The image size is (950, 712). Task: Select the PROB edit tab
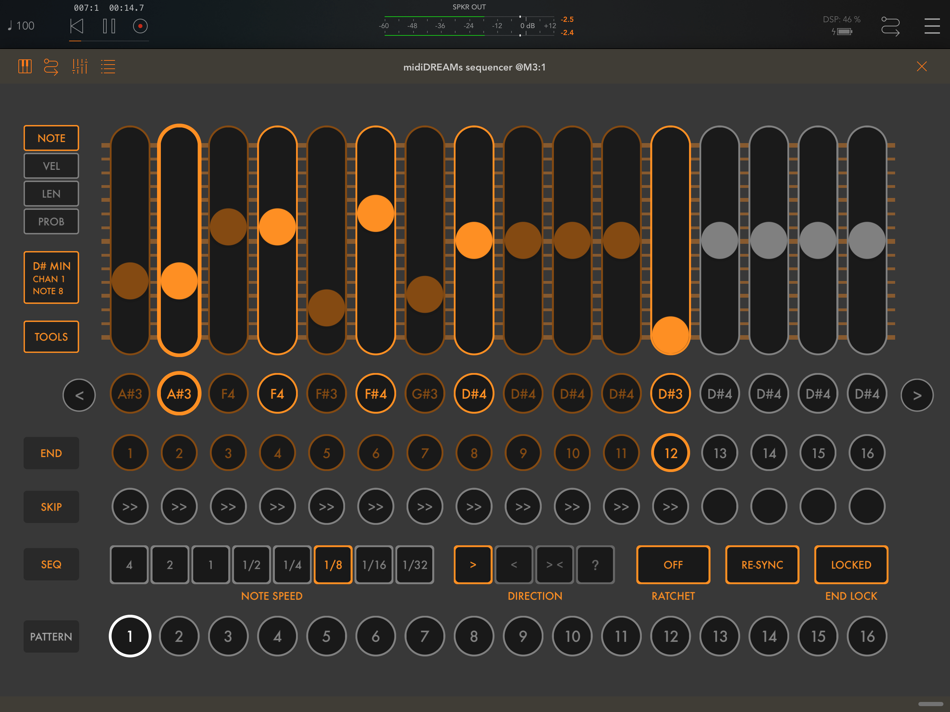click(x=51, y=222)
